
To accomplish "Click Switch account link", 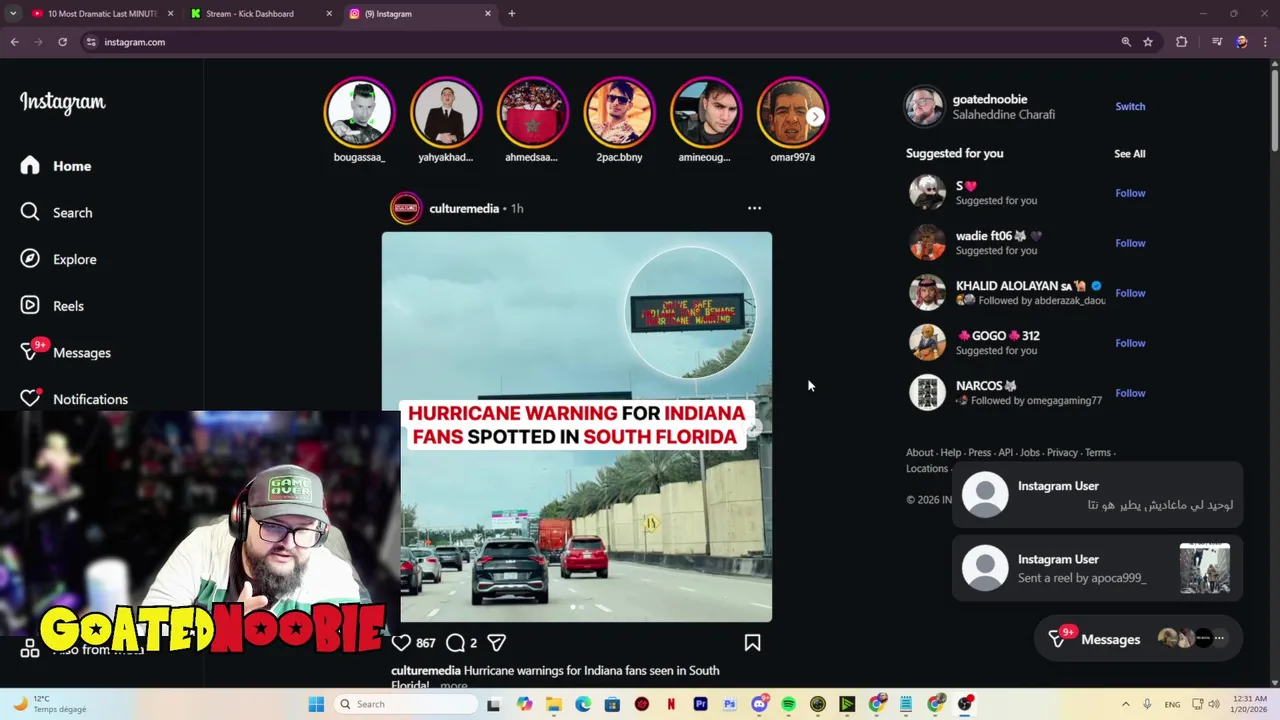I will point(1130,106).
